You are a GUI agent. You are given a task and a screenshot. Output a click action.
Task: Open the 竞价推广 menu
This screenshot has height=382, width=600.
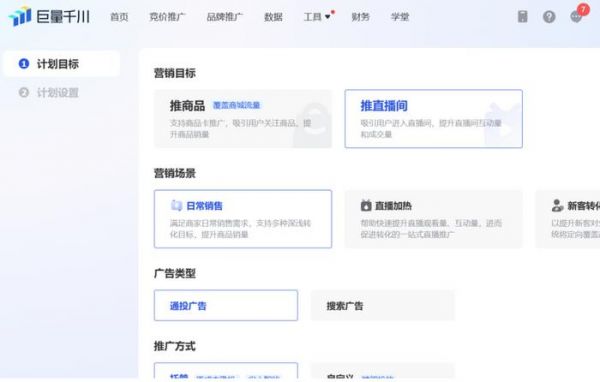(x=167, y=17)
